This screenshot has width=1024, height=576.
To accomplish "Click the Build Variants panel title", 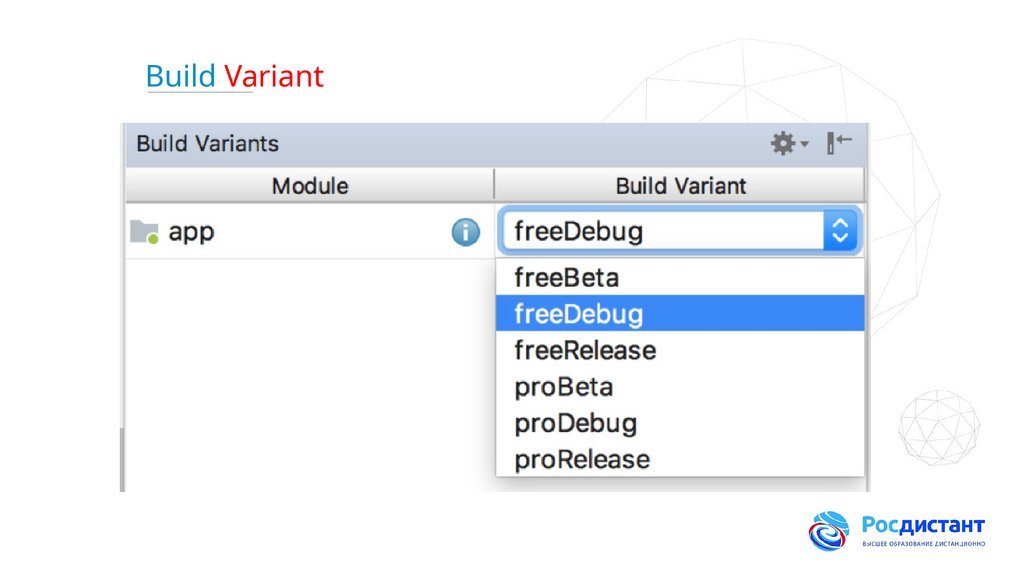I will (x=207, y=144).
